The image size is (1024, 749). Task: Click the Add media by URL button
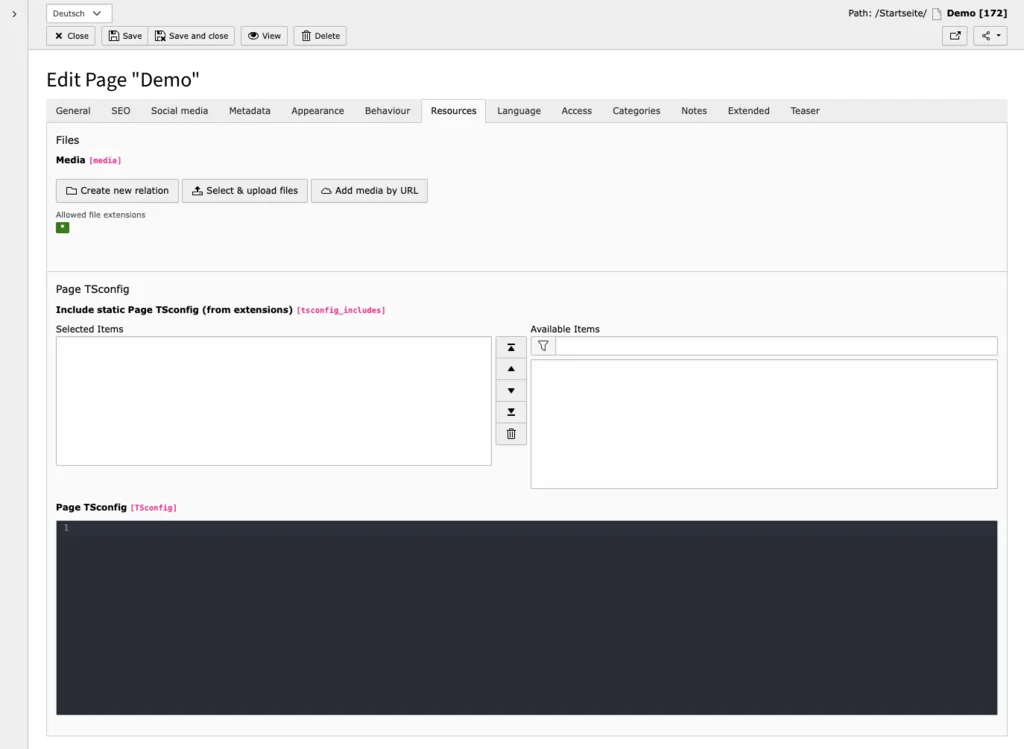(x=370, y=190)
